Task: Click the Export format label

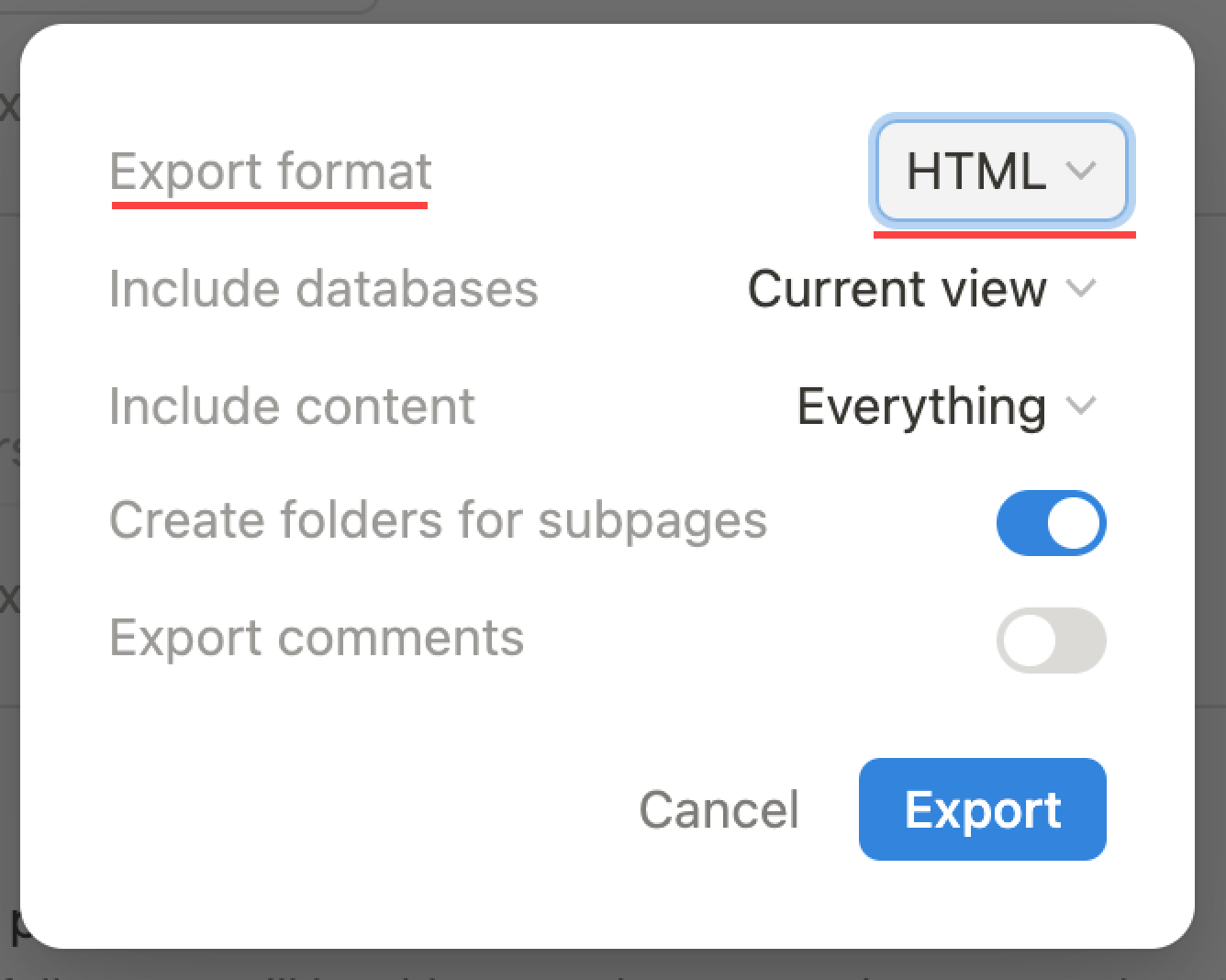Action: coord(271,171)
